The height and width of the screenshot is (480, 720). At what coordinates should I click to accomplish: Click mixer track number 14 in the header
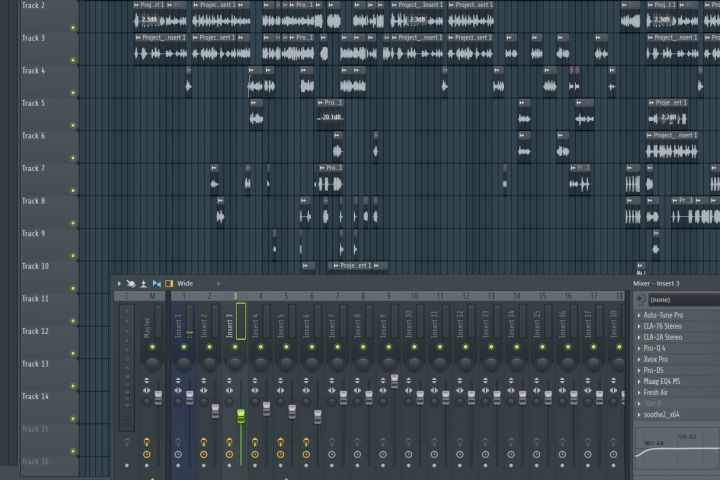click(517, 296)
